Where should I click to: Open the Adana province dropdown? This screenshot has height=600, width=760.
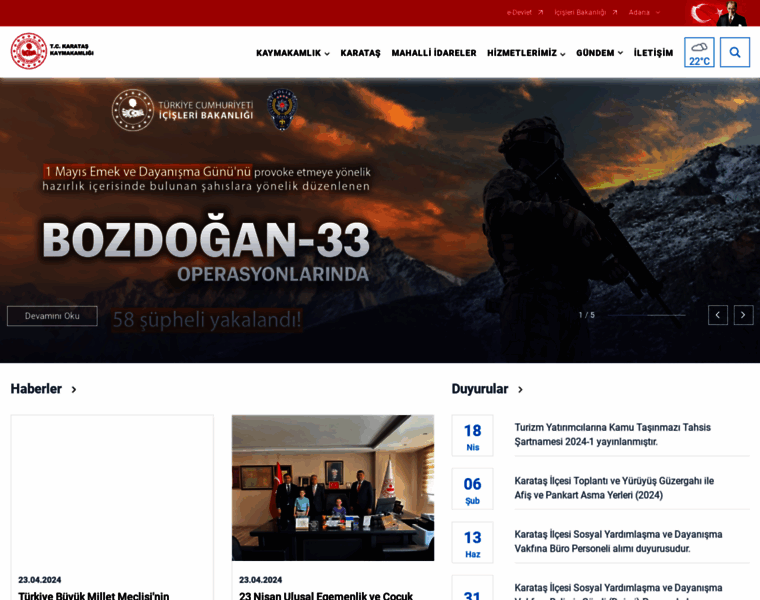pyautogui.click(x=644, y=13)
